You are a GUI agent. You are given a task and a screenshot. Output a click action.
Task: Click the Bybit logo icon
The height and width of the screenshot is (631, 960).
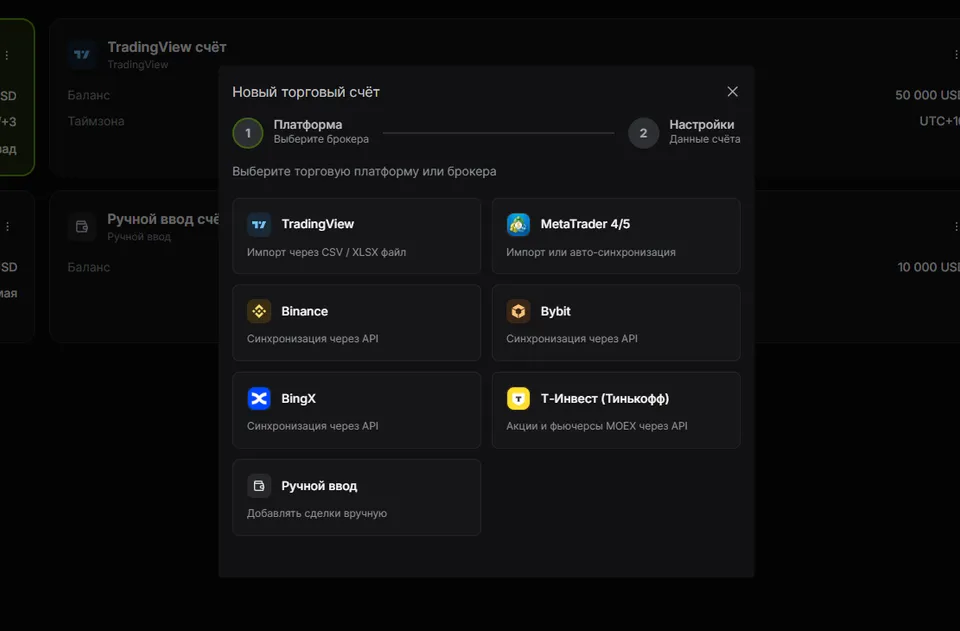[x=518, y=311]
